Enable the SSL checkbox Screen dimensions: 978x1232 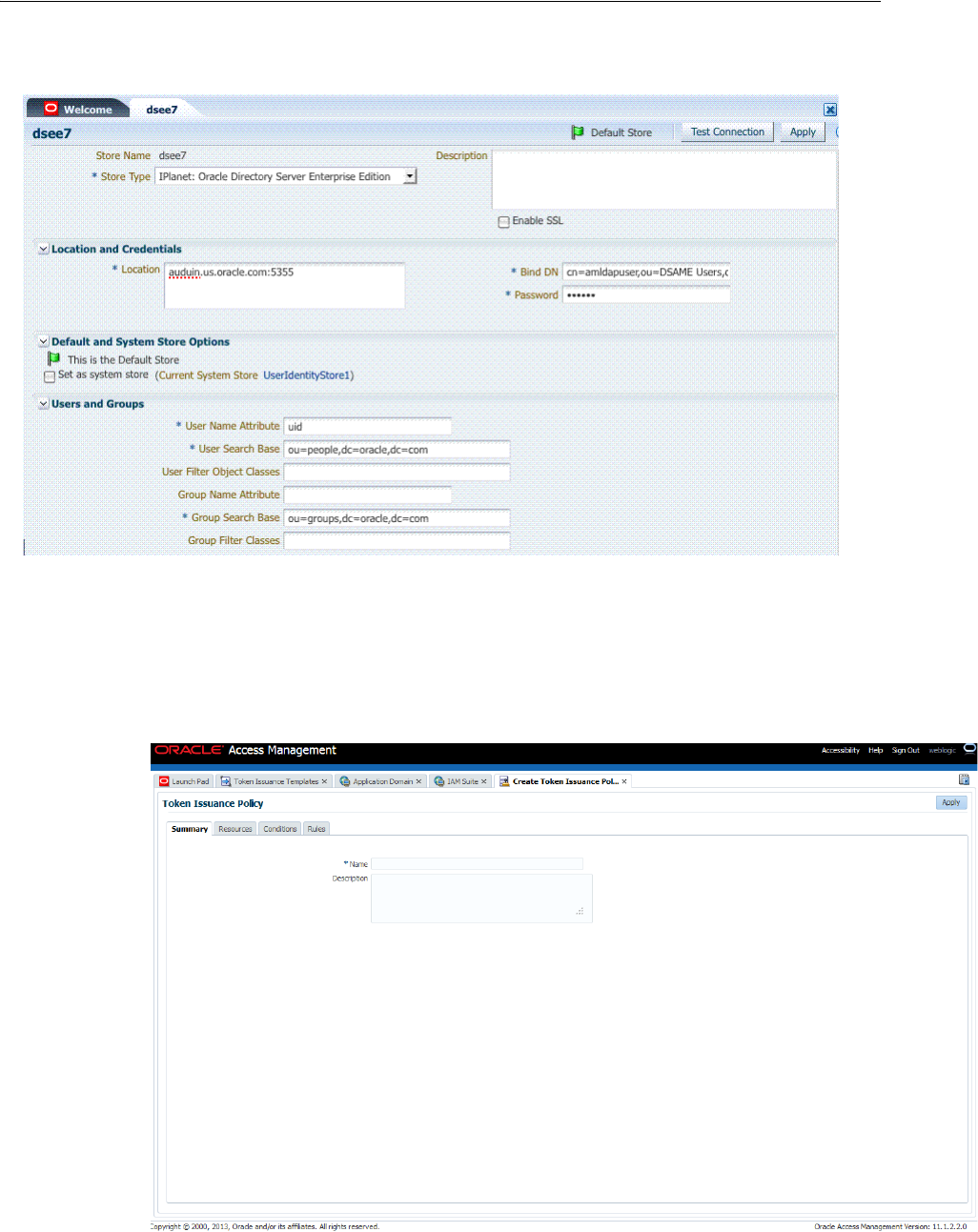[x=503, y=222]
